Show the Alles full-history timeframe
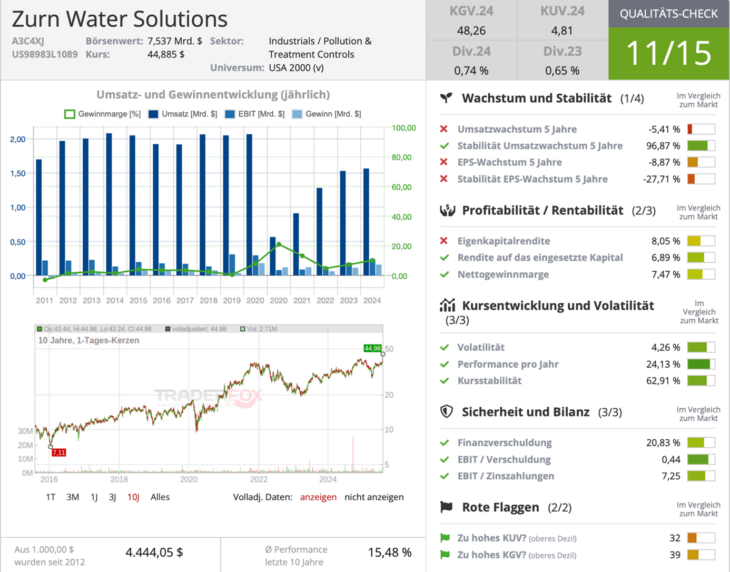730x572 pixels. pos(160,497)
